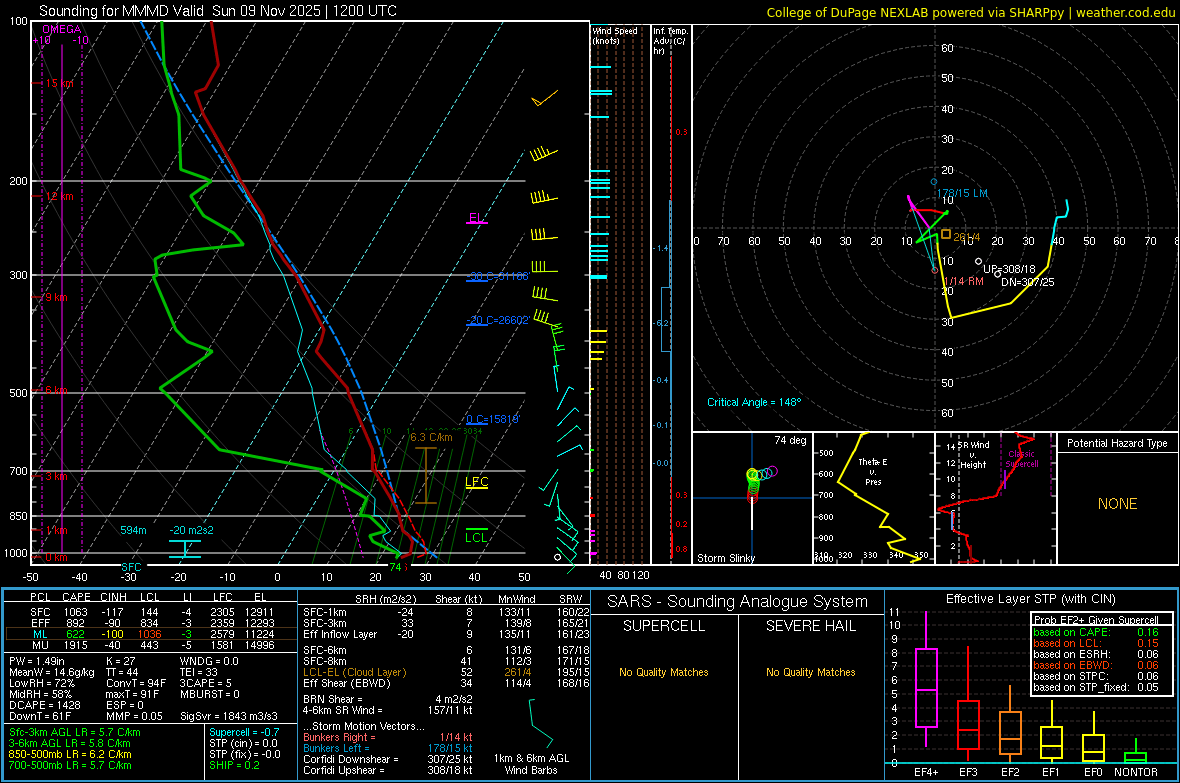
Task: Select the DN=307/25 Corfidi label
Action: click(x=1027, y=282)
